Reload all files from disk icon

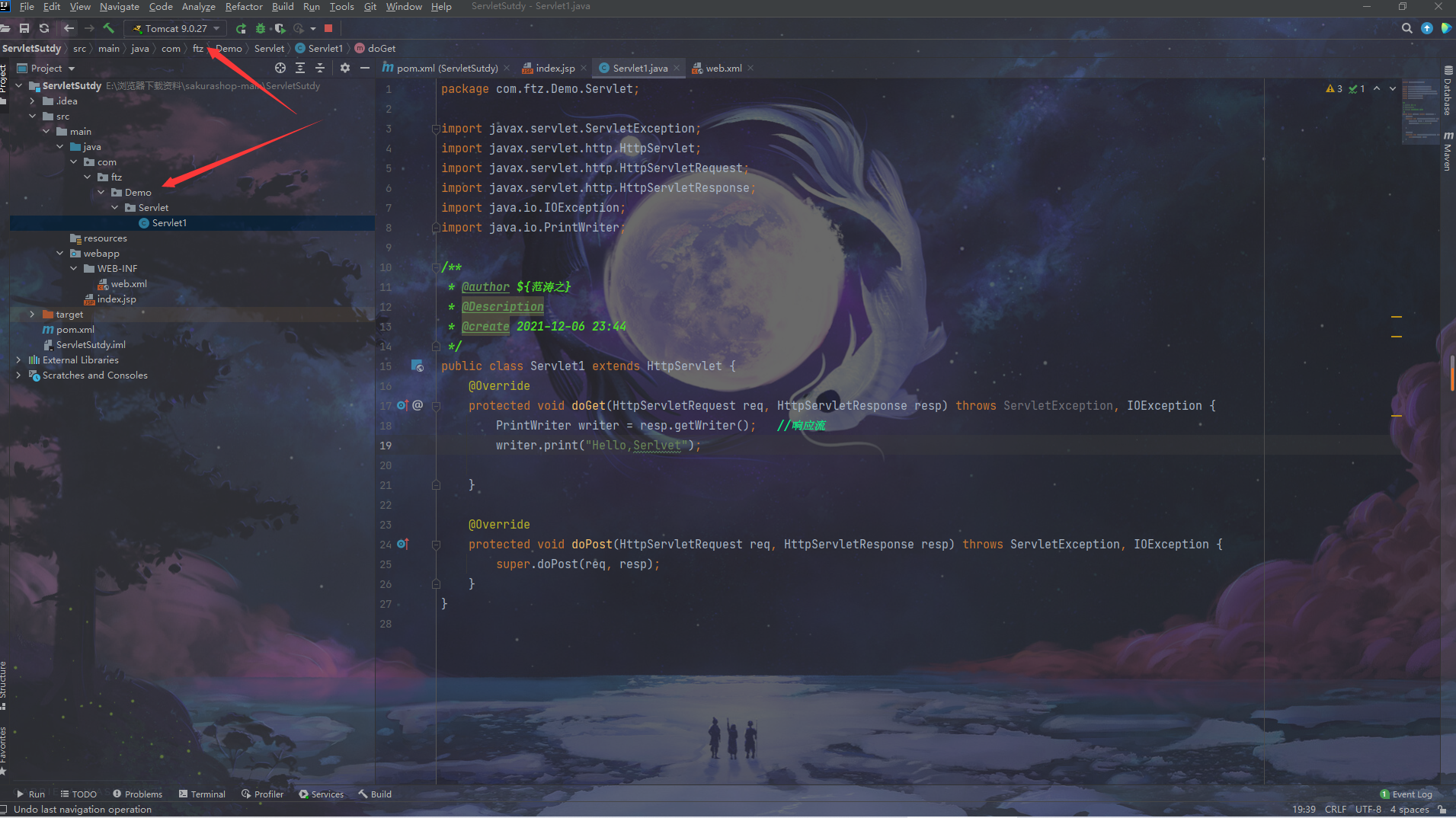44,28
